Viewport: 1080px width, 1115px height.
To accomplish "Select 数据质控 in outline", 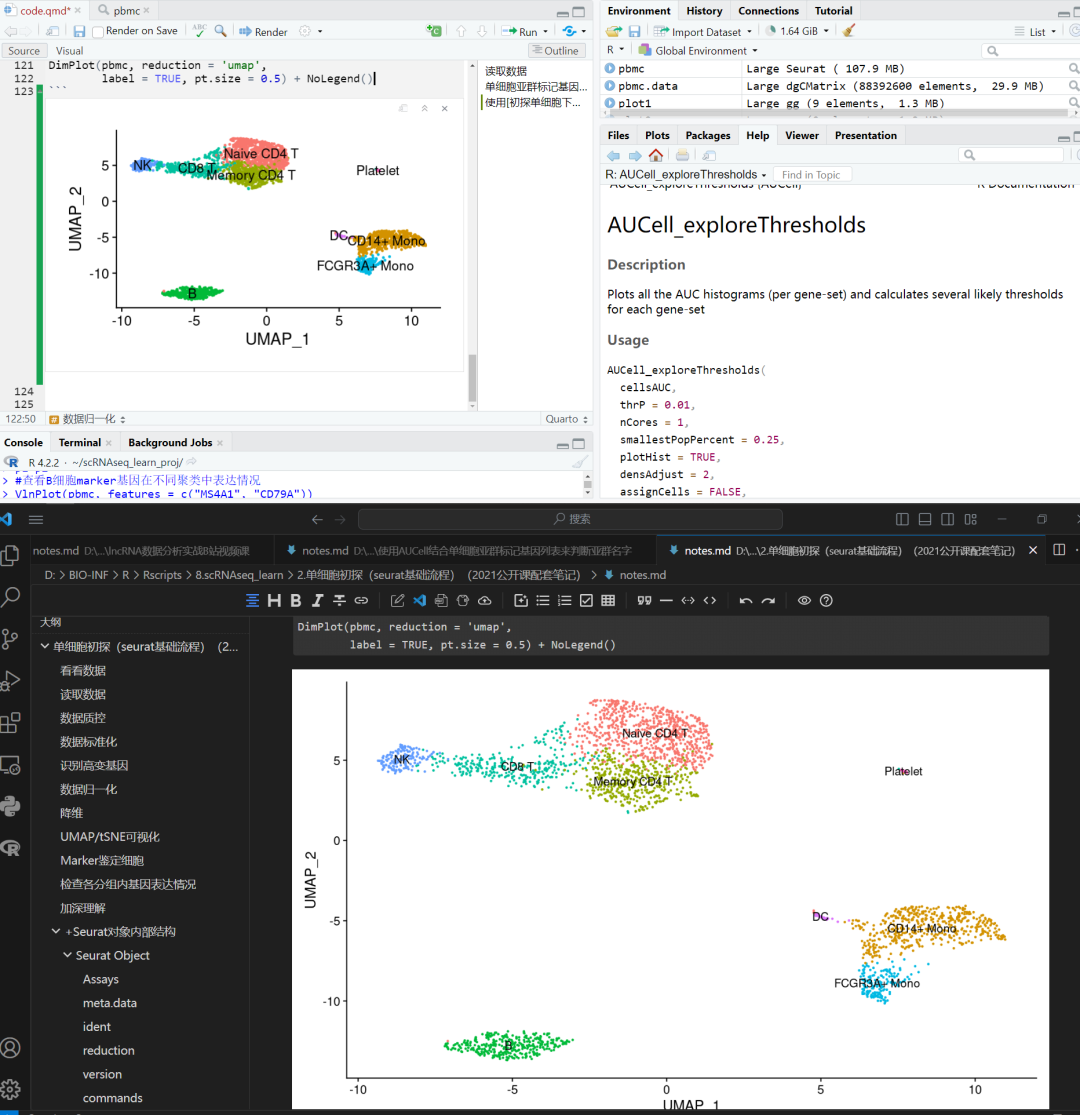I will click(x=83, y=718).
